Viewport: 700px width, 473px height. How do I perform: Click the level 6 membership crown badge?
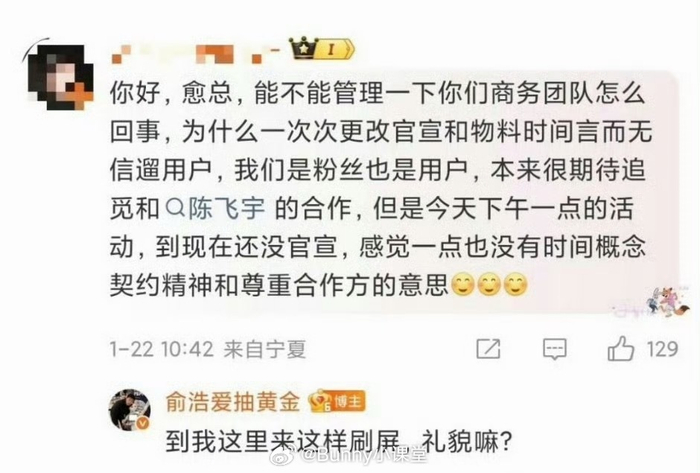coord(321,401)
